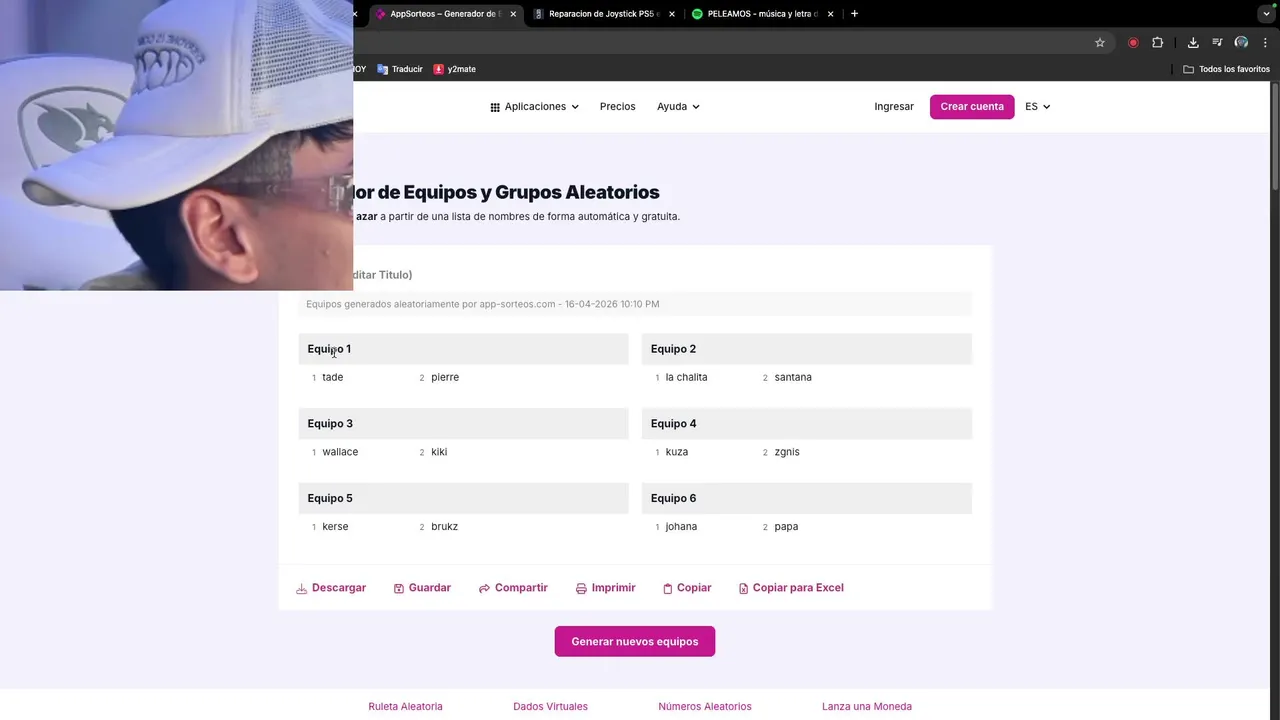Click the webcam overlay thumbnail
The width and height of the screenshot is (1280, 720).
pyautogui.click(x=176, y=145)
